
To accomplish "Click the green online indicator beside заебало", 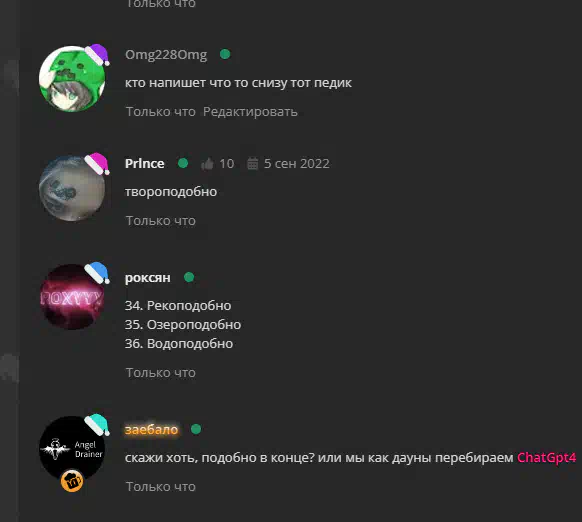I will pyautogui.click(x=196, y=429).
